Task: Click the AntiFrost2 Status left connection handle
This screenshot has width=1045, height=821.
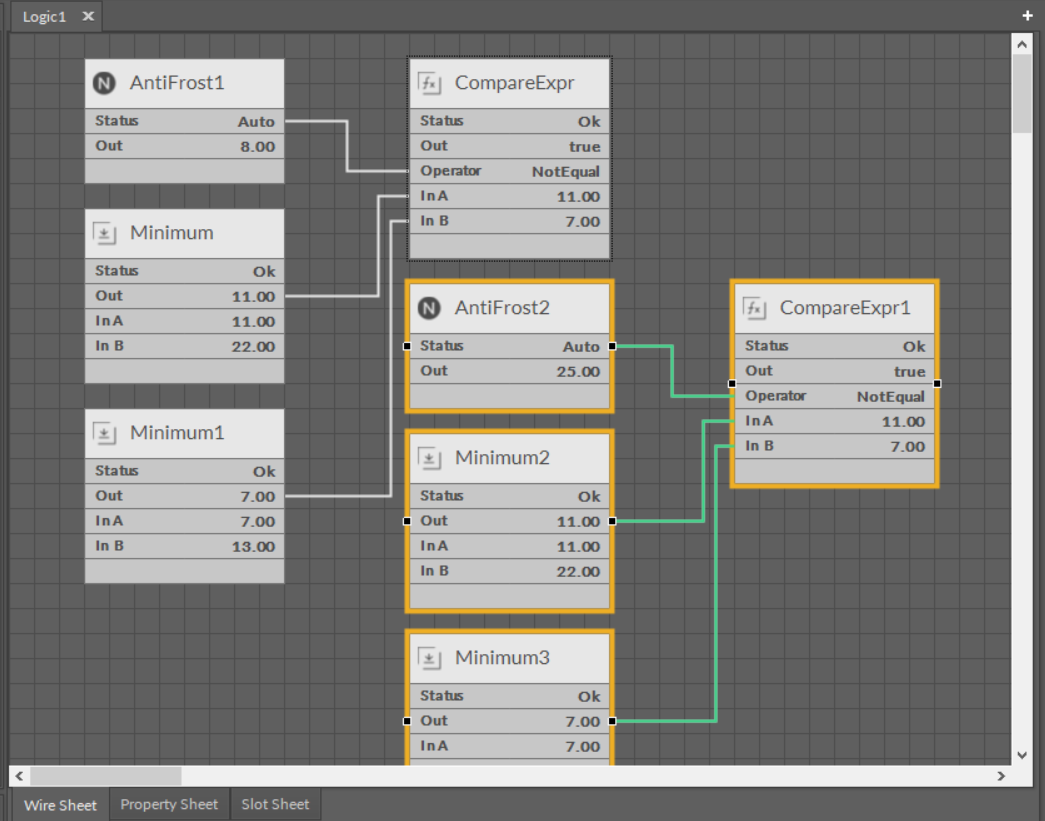Action: 407,346
